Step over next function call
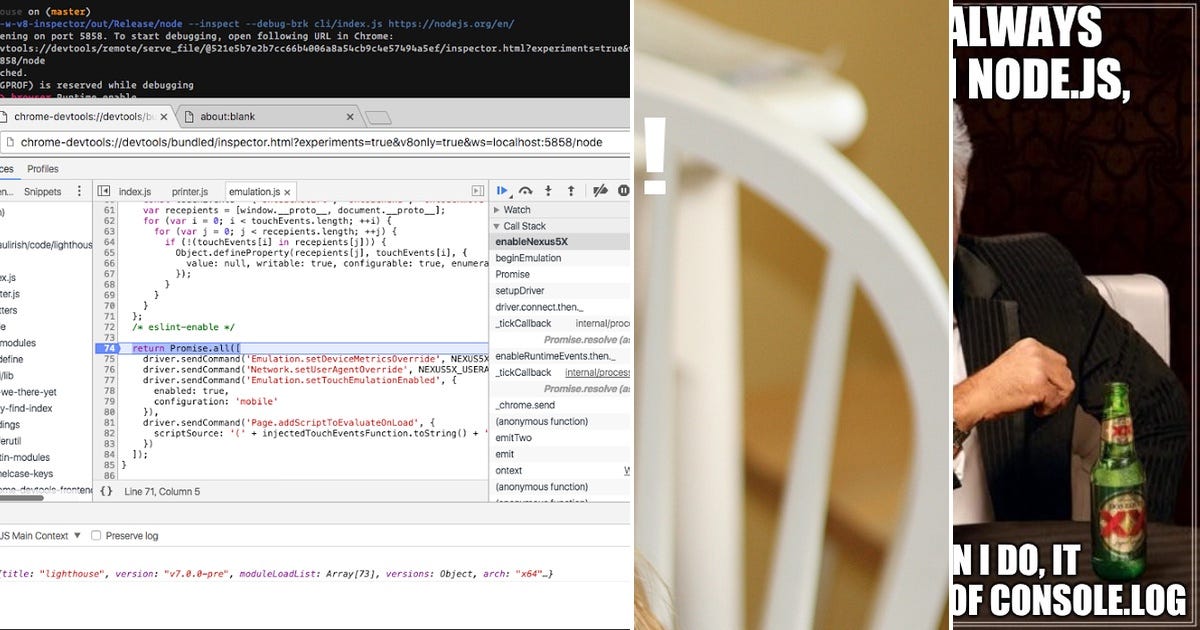 (x=527, y=189)
